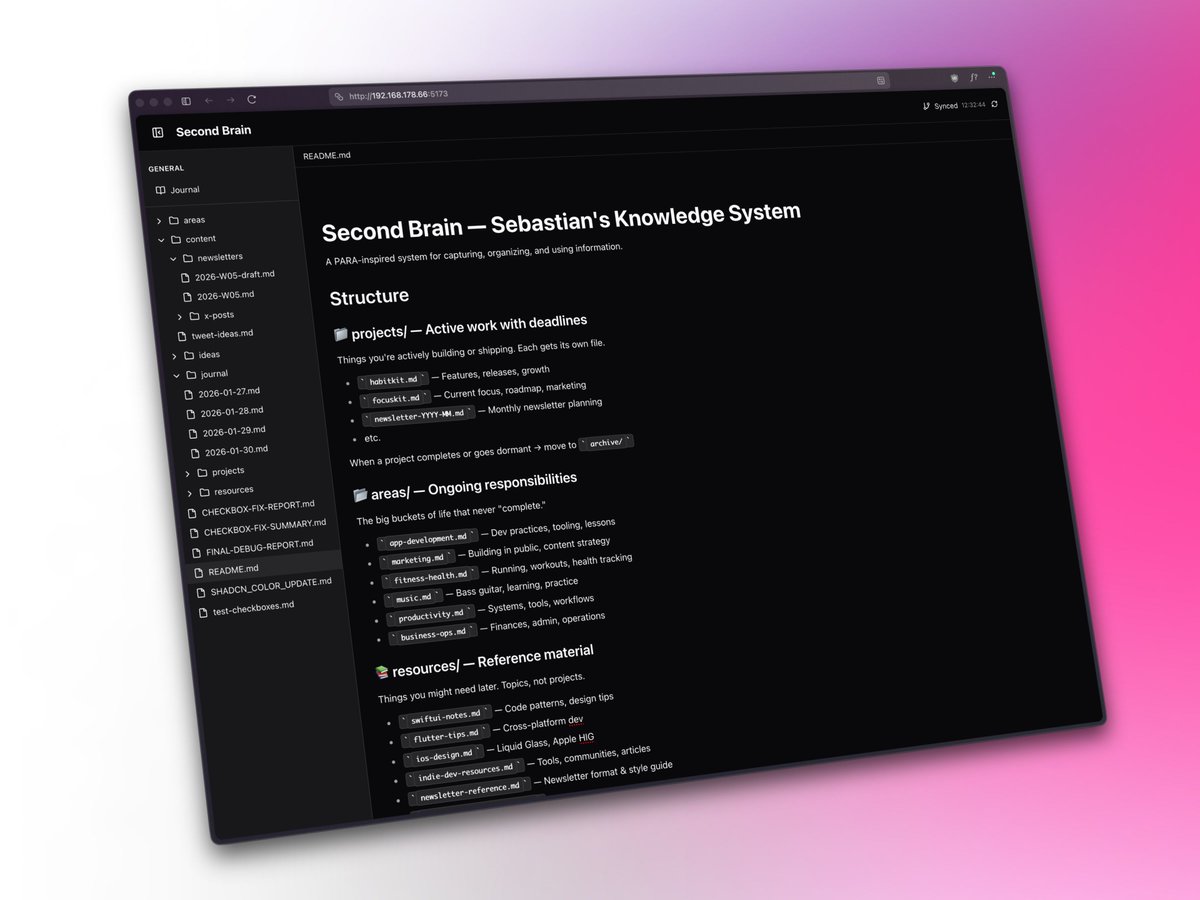1200x900 pixels.
Task: Expand the projects folder chevron
Action: (x=187, y=473)
